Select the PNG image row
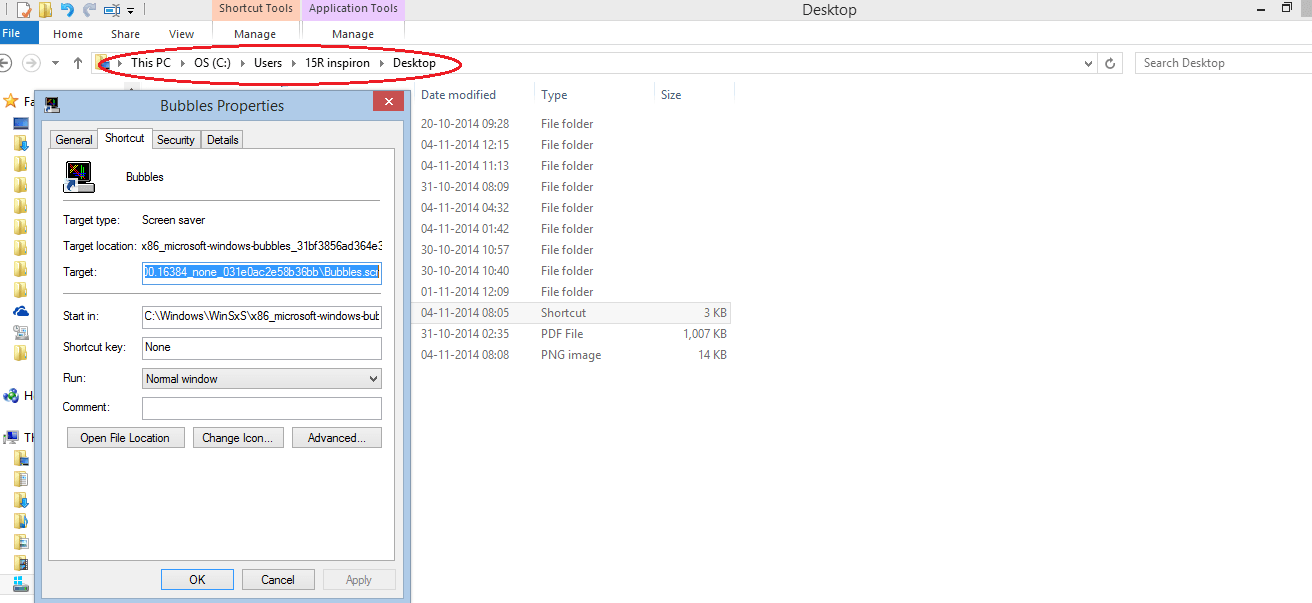The image size is (1312, 603). pos(573,355)
